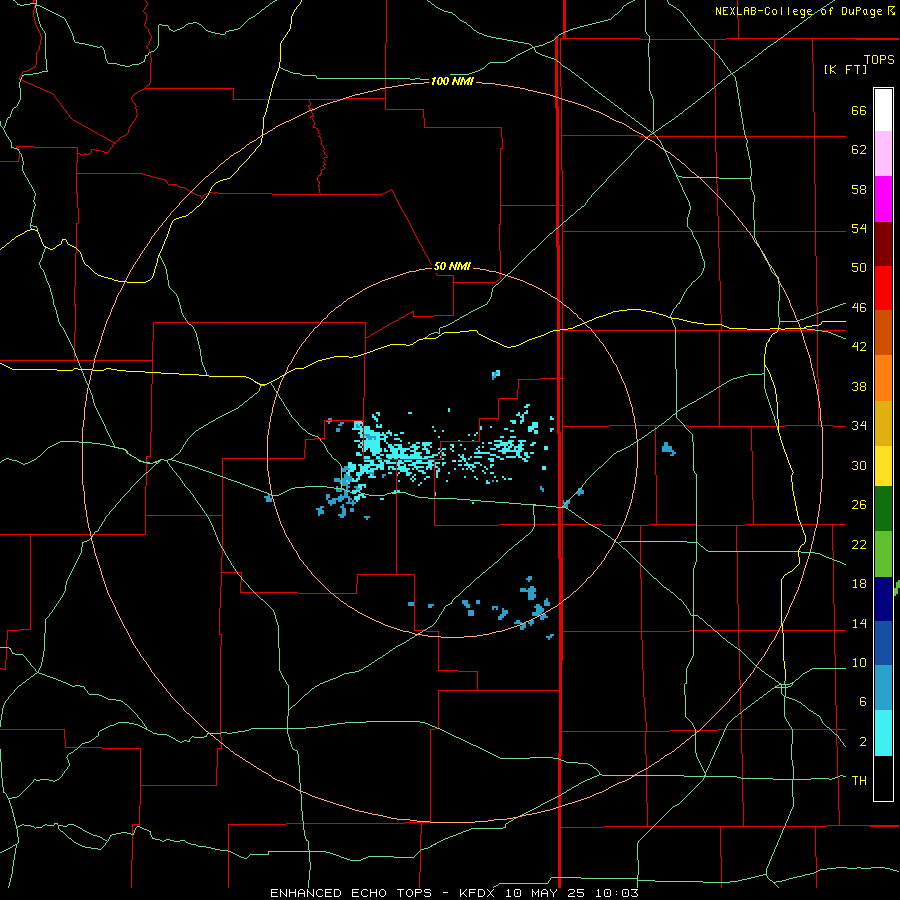Viewport: 900px width, 900px height.
Task: Click the [K FT] units label
Action: [845, 69]
